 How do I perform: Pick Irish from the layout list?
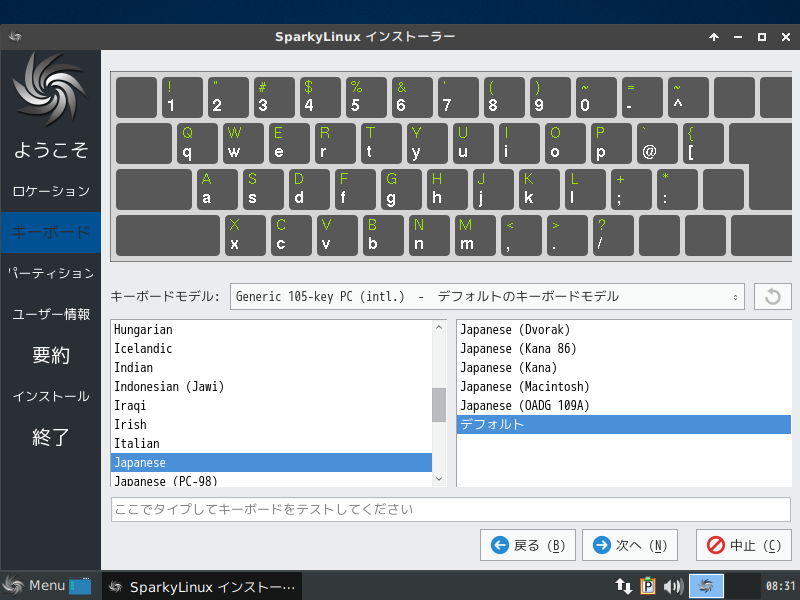coord(271,424)
